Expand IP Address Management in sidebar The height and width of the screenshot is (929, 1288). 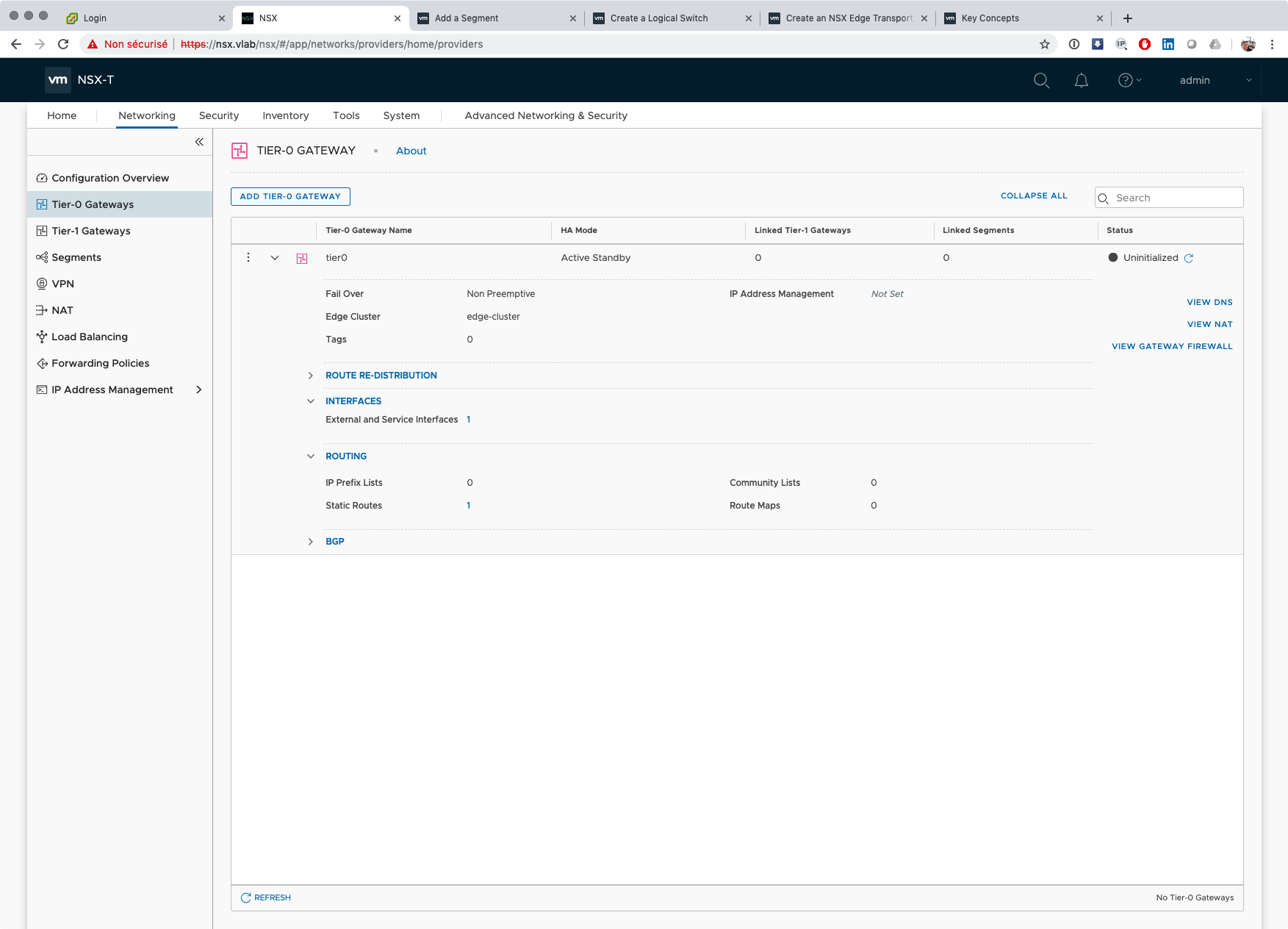tap(198, 390)
